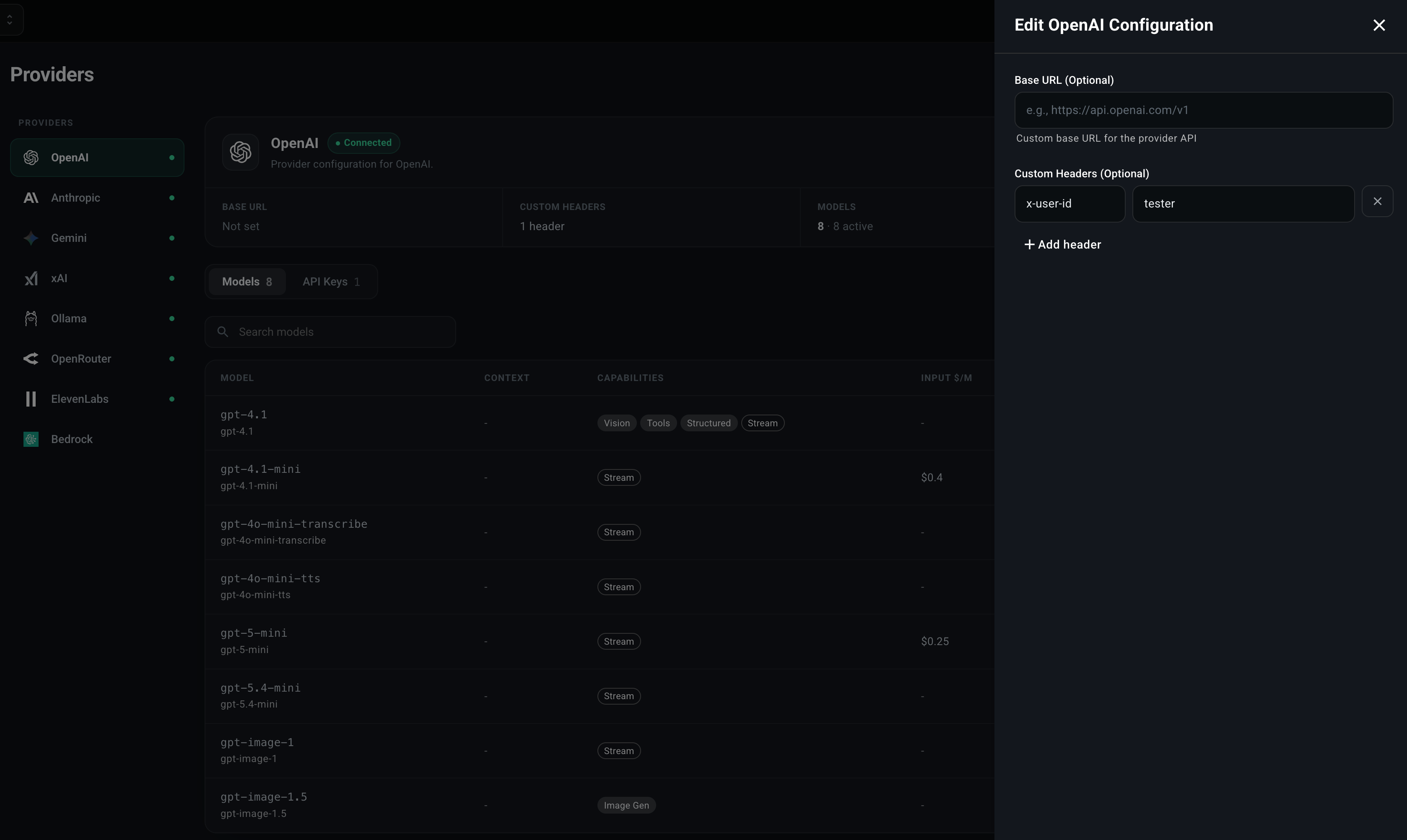1407x840 pixels.
Task: Click the INPUT $/M column header
Action: pyautogui.click(x=946, y=378)
